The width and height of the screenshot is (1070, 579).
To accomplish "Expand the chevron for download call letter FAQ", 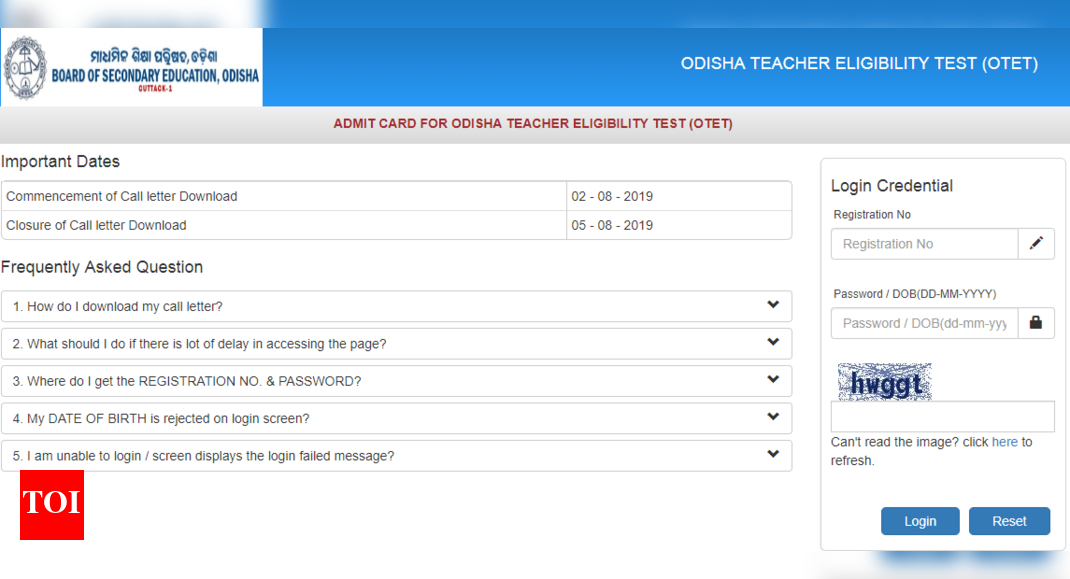I will [772, 305].
